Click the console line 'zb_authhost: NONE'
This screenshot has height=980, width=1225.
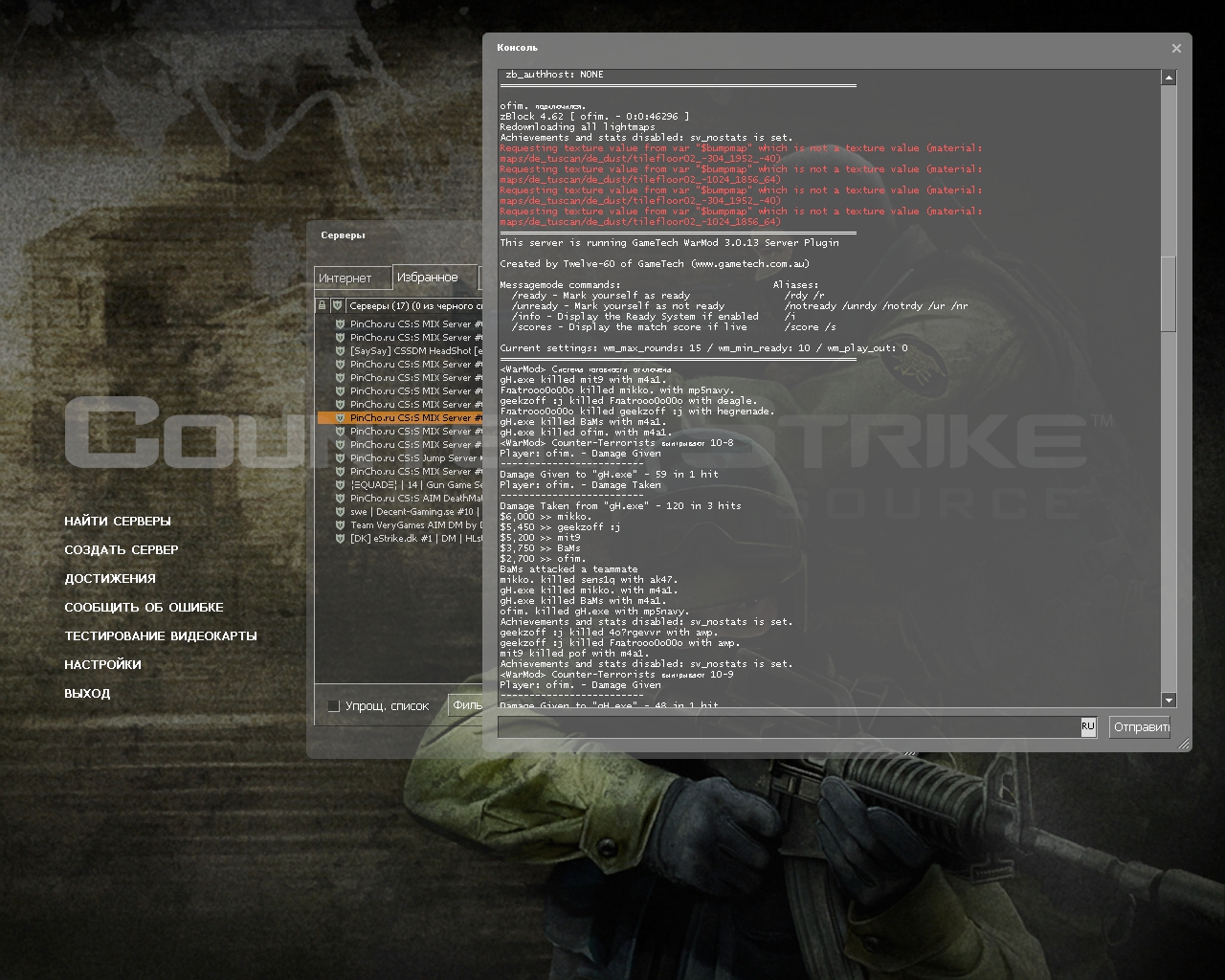point(554,75)
